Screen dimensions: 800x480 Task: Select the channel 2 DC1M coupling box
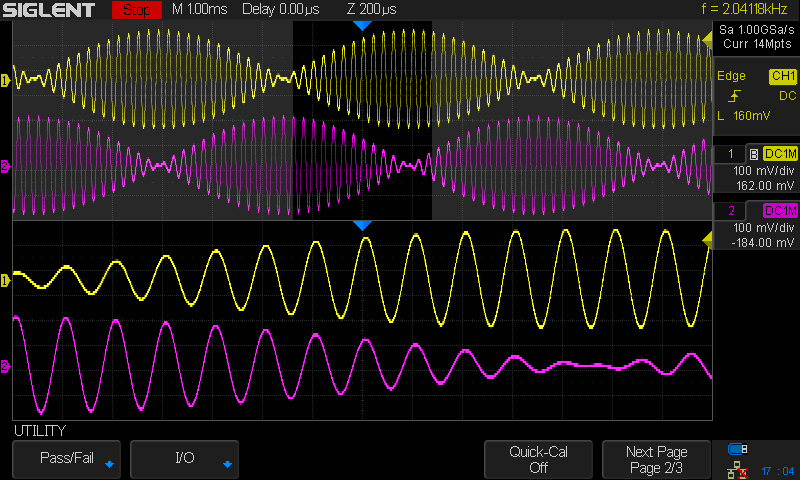(780, 211)
